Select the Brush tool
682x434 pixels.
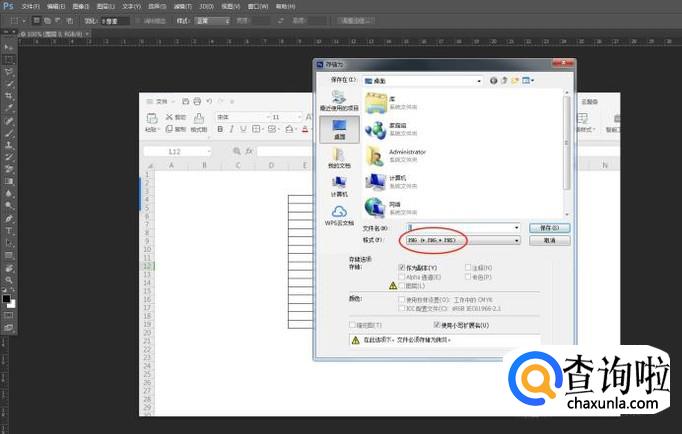[9, 133]
